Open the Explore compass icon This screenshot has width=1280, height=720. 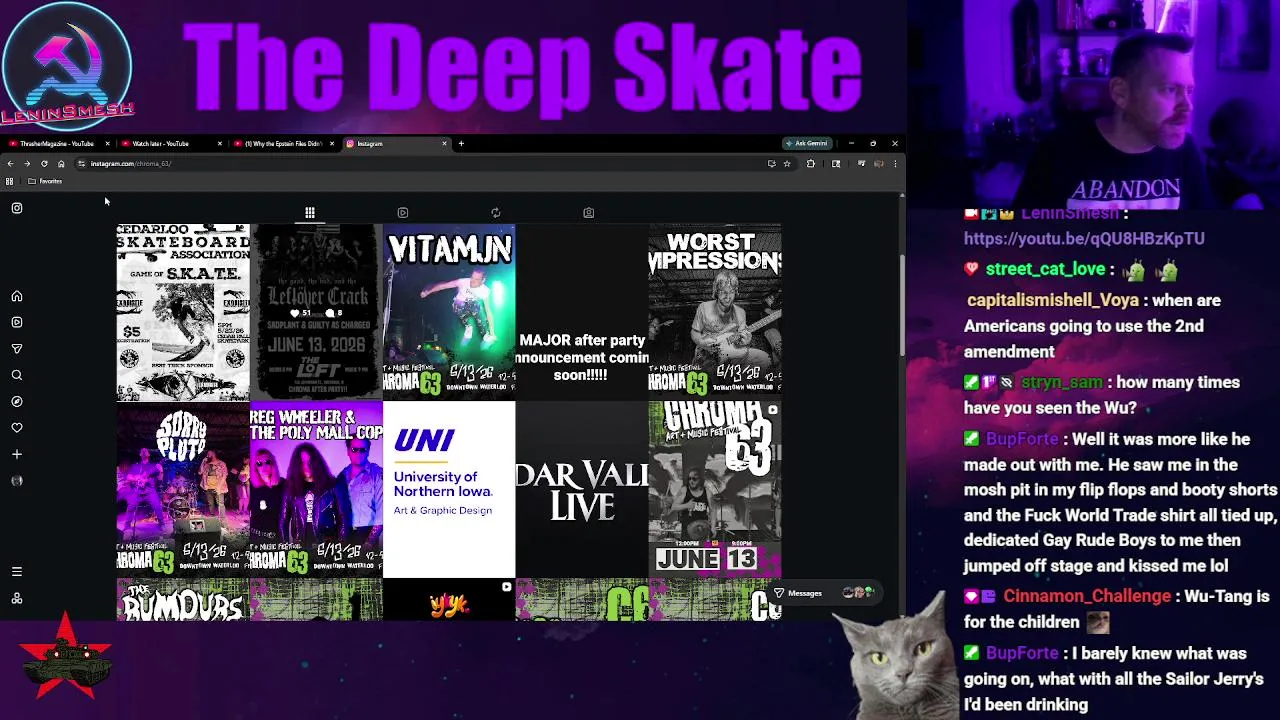pos(17,401)
